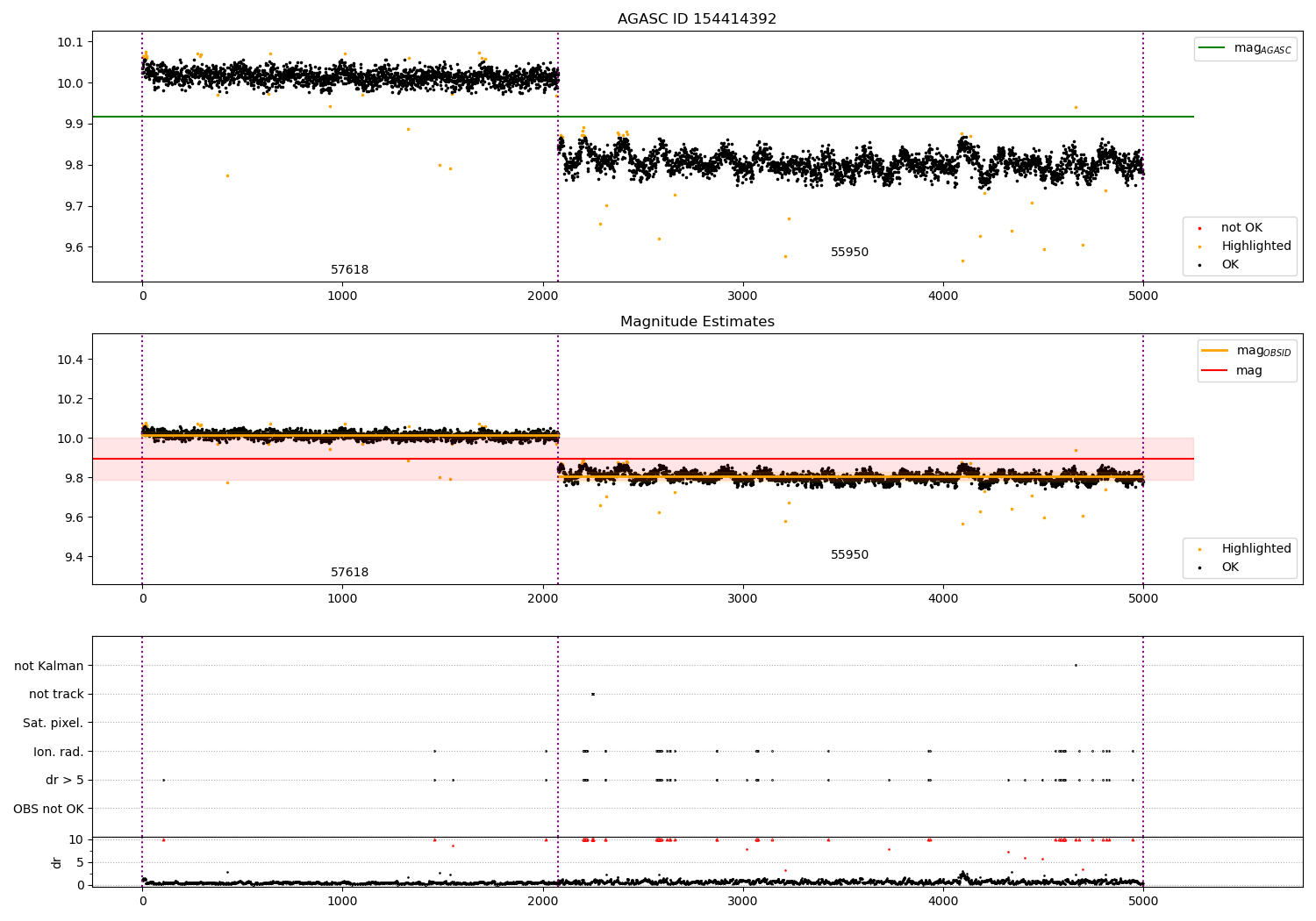Click the 9.9 y-axis tick label
Screen dimensions: 1316x921
pyautogui.click(x=75, y=125)
